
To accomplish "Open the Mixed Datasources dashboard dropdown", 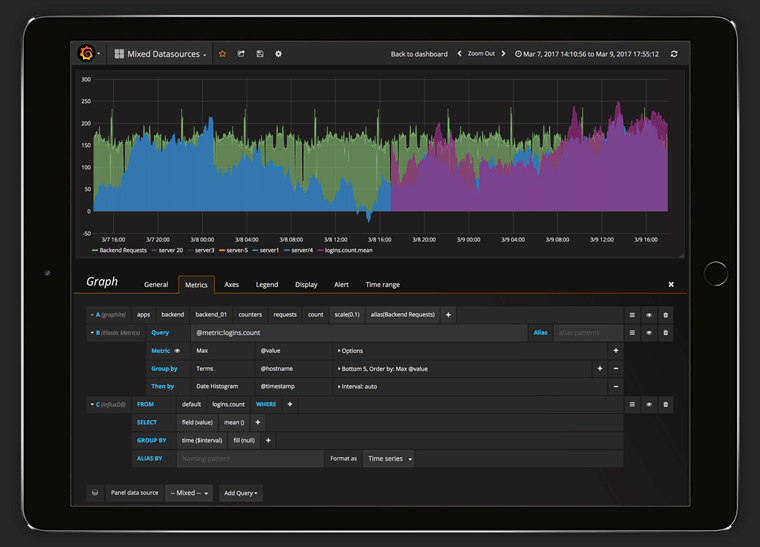I will (160, 54).
